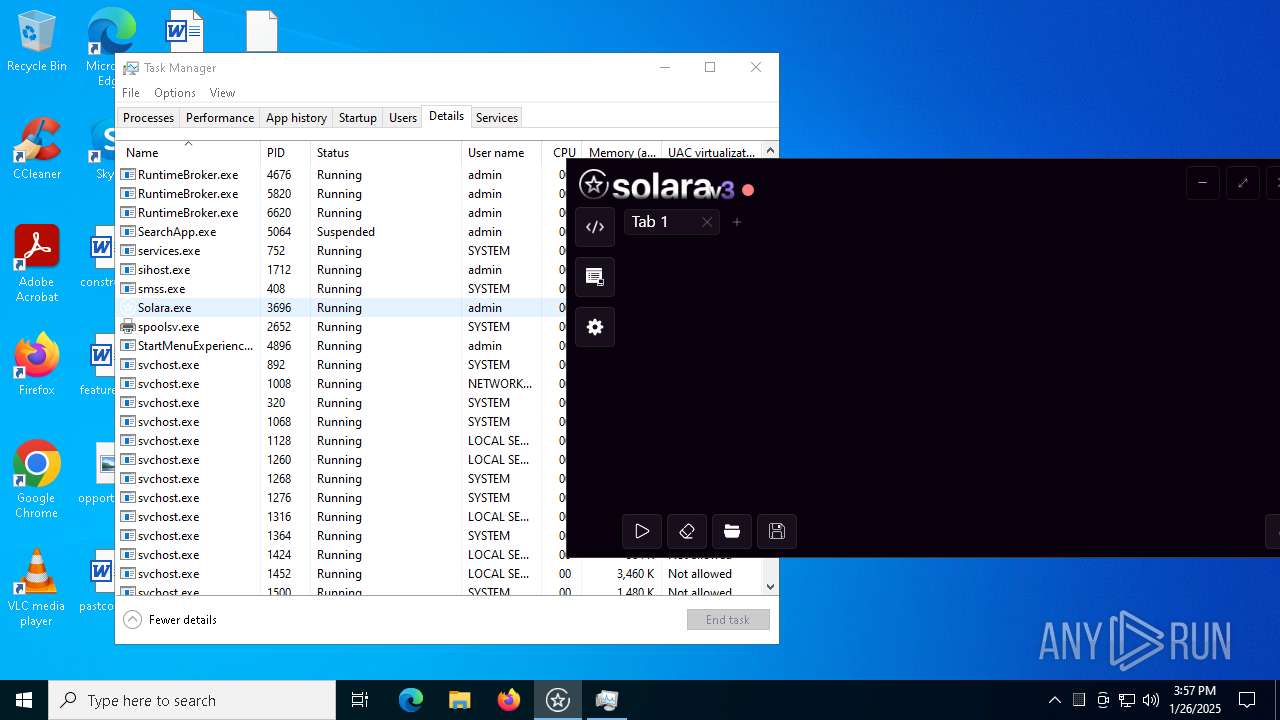
Task: Switch to the Users tab
Action: 403,118
